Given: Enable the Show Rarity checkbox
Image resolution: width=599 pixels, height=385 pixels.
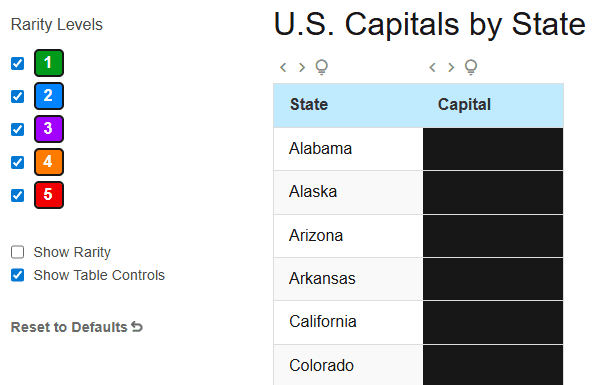Looking at the screenshot, I should [x=18, y=252].
